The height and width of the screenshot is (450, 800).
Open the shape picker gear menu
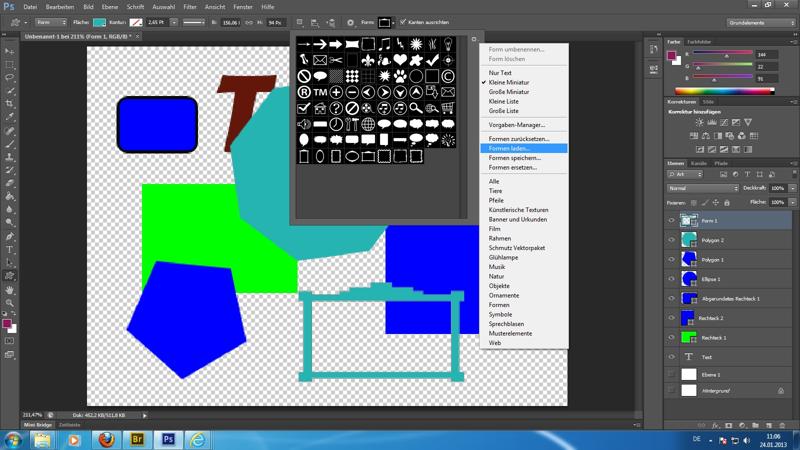pyautogui.click(x=474, y=40)
